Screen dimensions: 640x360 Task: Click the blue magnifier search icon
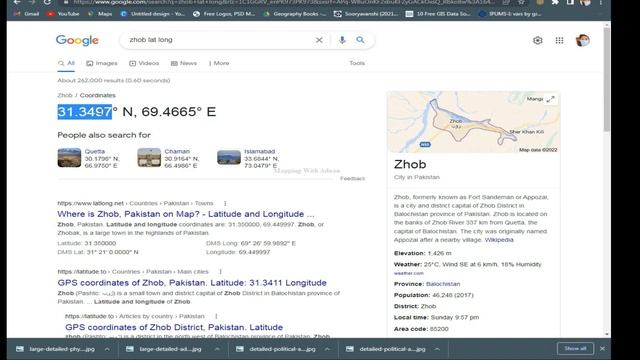pyautogui.click(x=360, y=40)
